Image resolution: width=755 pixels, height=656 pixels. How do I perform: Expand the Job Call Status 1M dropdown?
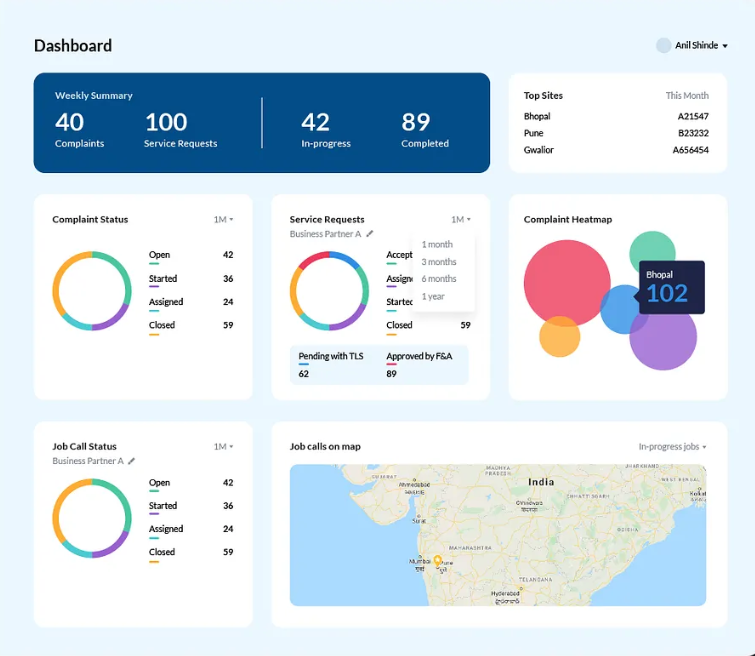pyautogui.click(x=222, y=447)
